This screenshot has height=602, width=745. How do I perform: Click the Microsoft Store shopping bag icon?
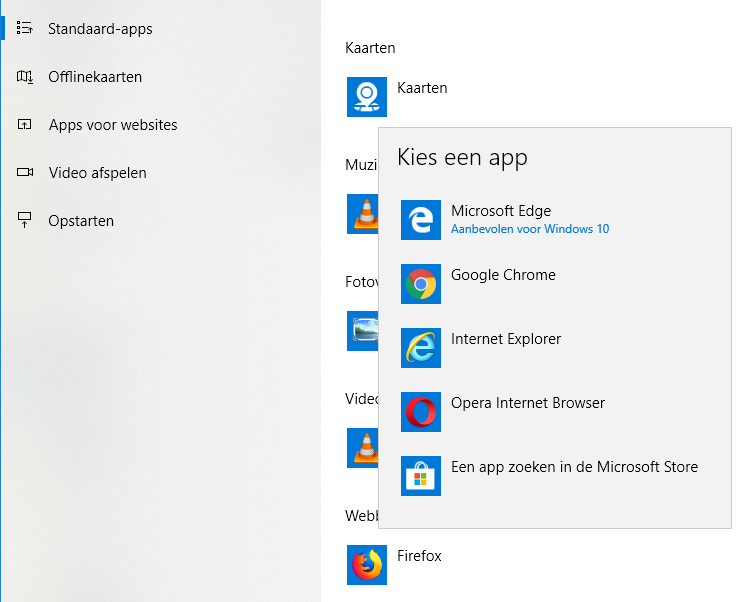(x=421, y=476)
